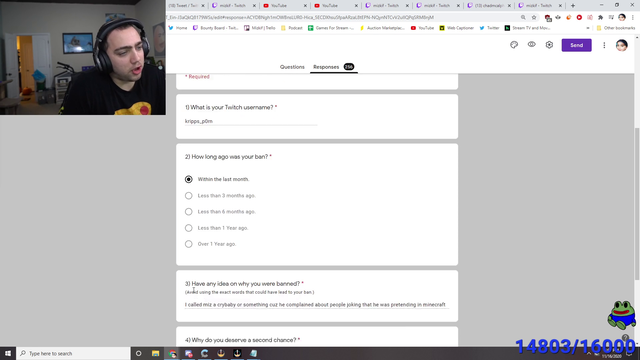
Task: Expand the Podcast bookmarks folder
Action: (291, 28)
